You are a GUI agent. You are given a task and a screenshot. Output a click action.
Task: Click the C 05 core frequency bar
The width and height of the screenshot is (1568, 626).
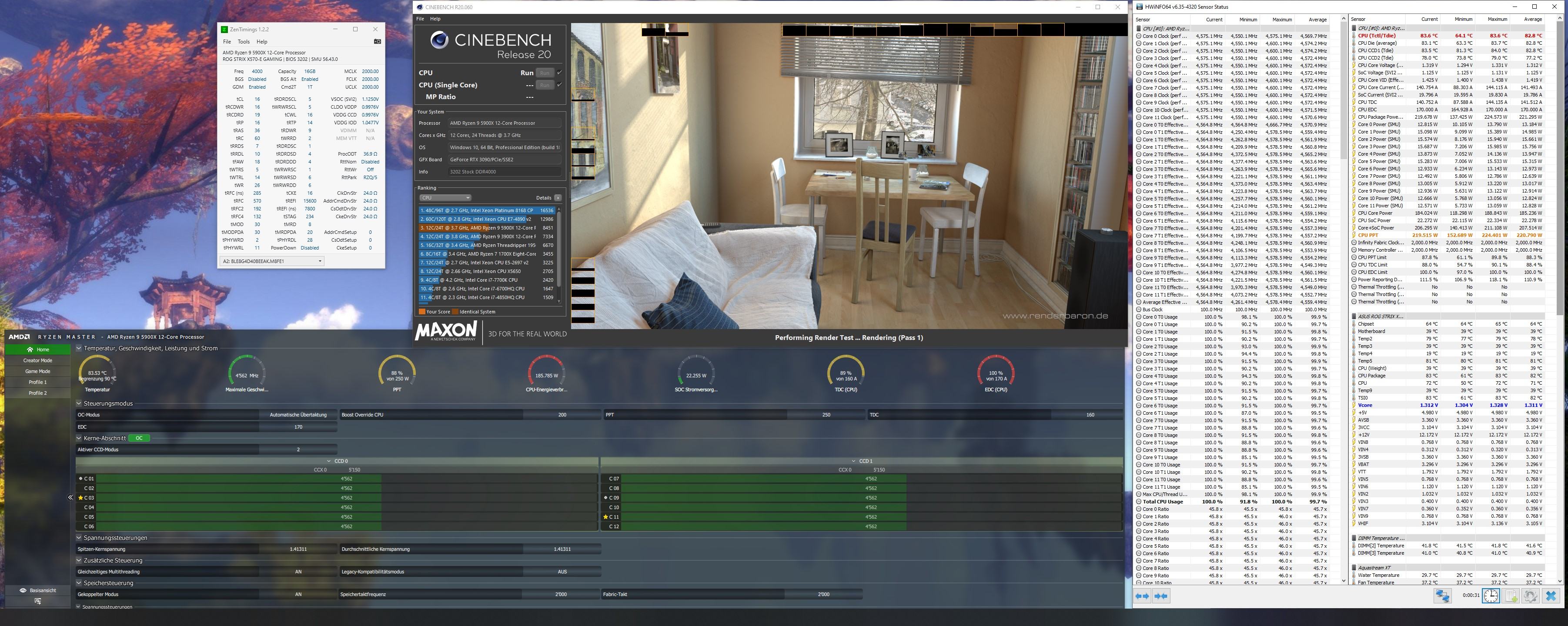click(x=346, y=517)
